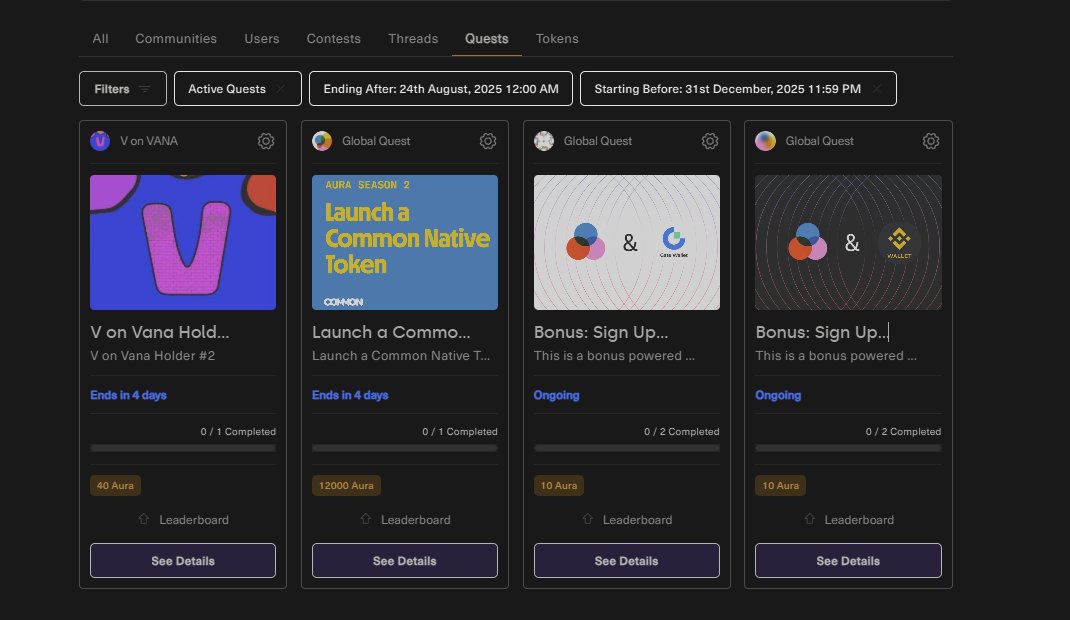Screen dimensions: 1070x620
Task: See Details for V on Vana Holder quest
Action: (183, 561)
